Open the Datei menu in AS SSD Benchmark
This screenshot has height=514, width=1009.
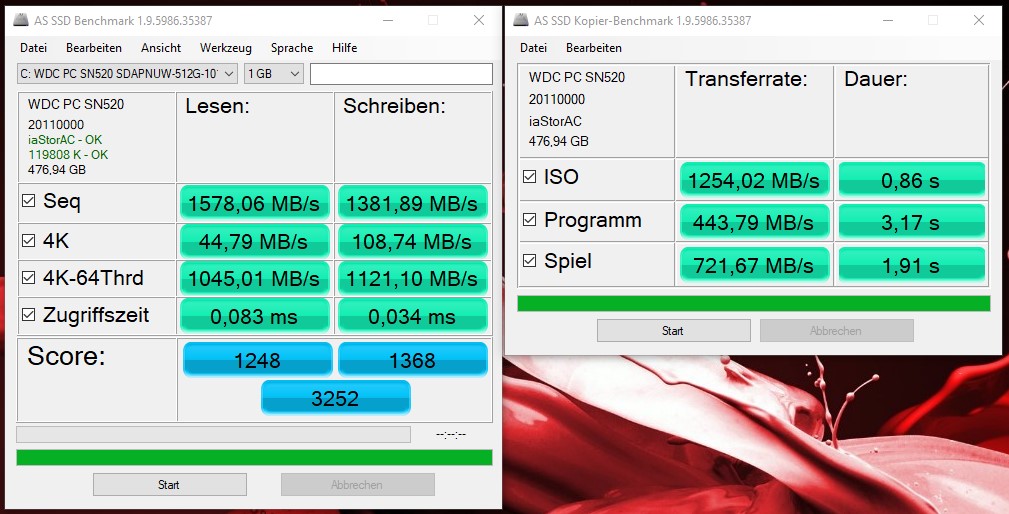point(33,48)
